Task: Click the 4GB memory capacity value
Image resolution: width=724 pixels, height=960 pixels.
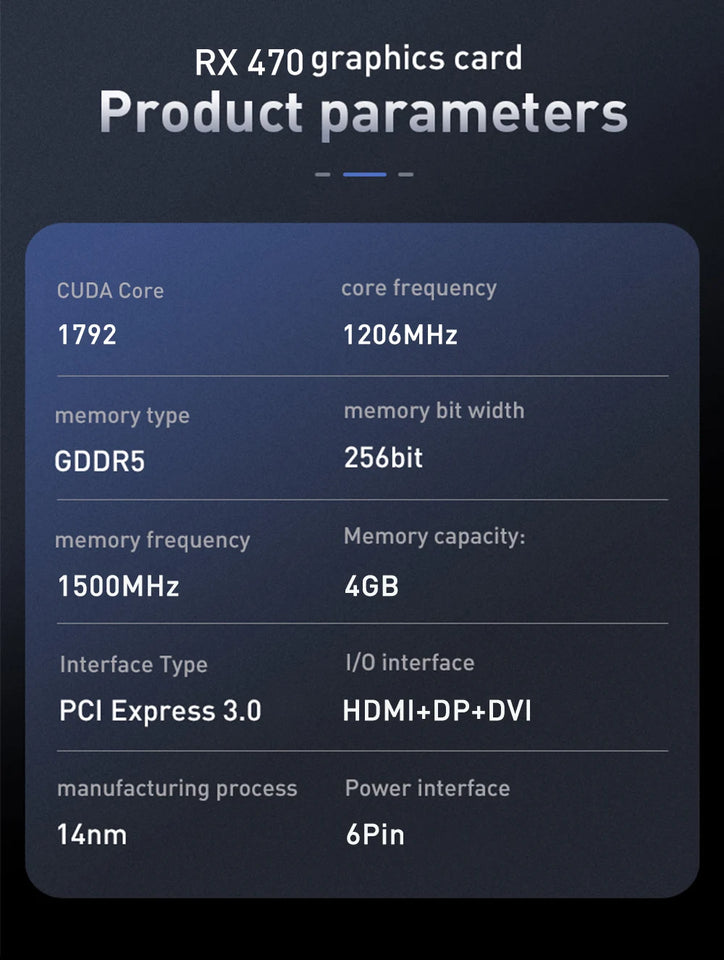Action: click(x=371, y=586)
